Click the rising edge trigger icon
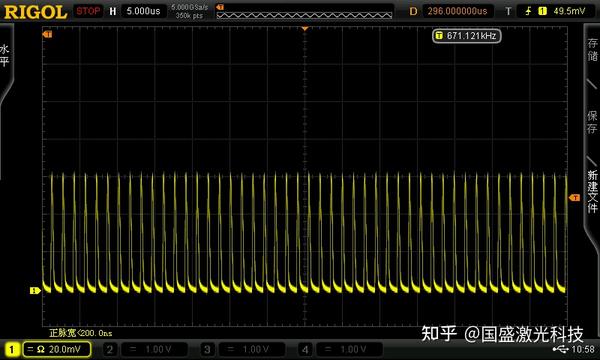600x360 pixels. tap(528, 11)
